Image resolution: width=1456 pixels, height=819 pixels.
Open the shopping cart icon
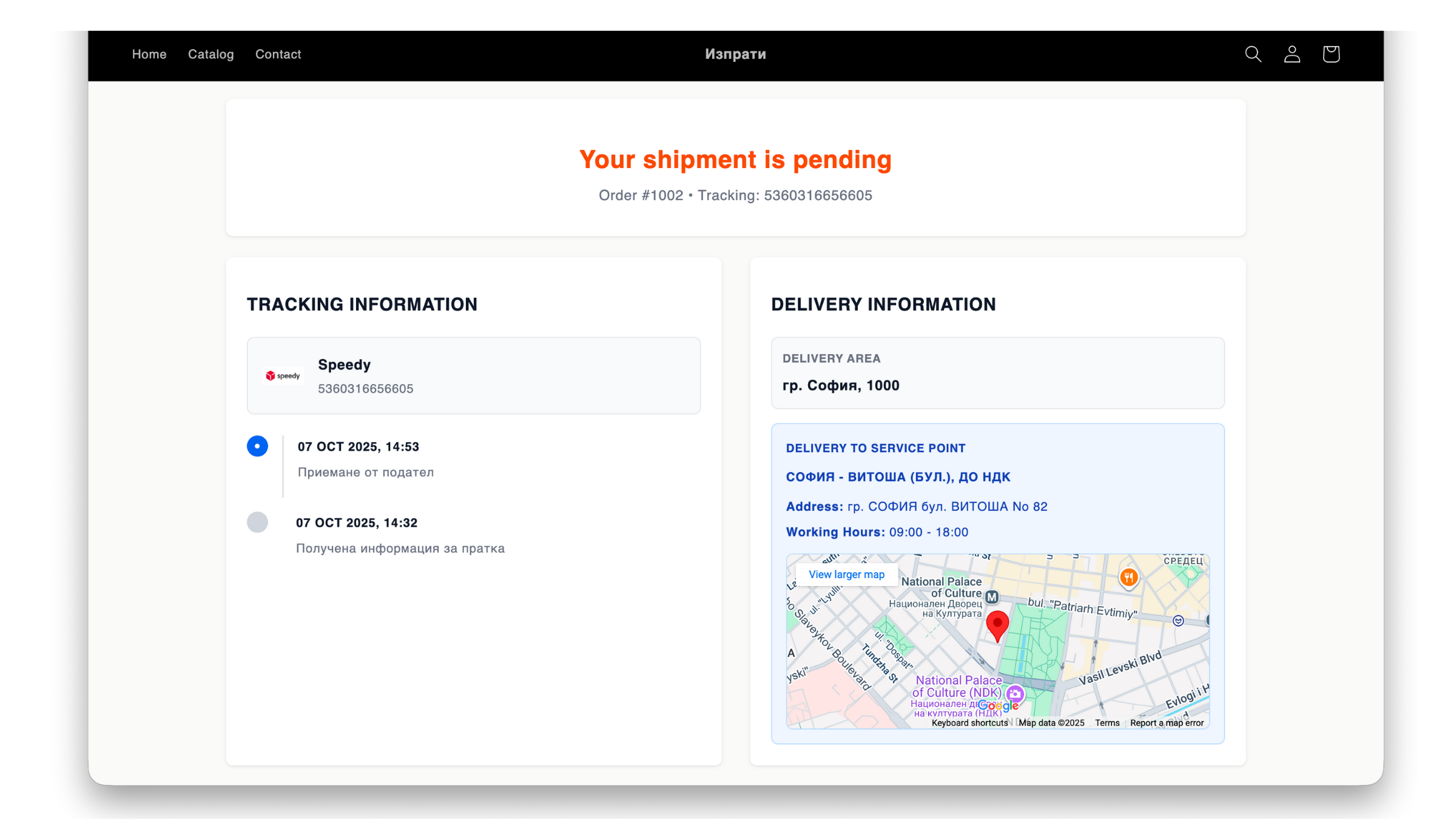pos(1330,54)
